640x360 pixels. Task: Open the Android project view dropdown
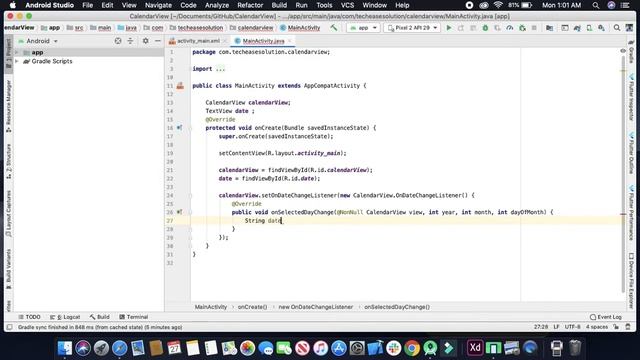[x=38, y=41]
